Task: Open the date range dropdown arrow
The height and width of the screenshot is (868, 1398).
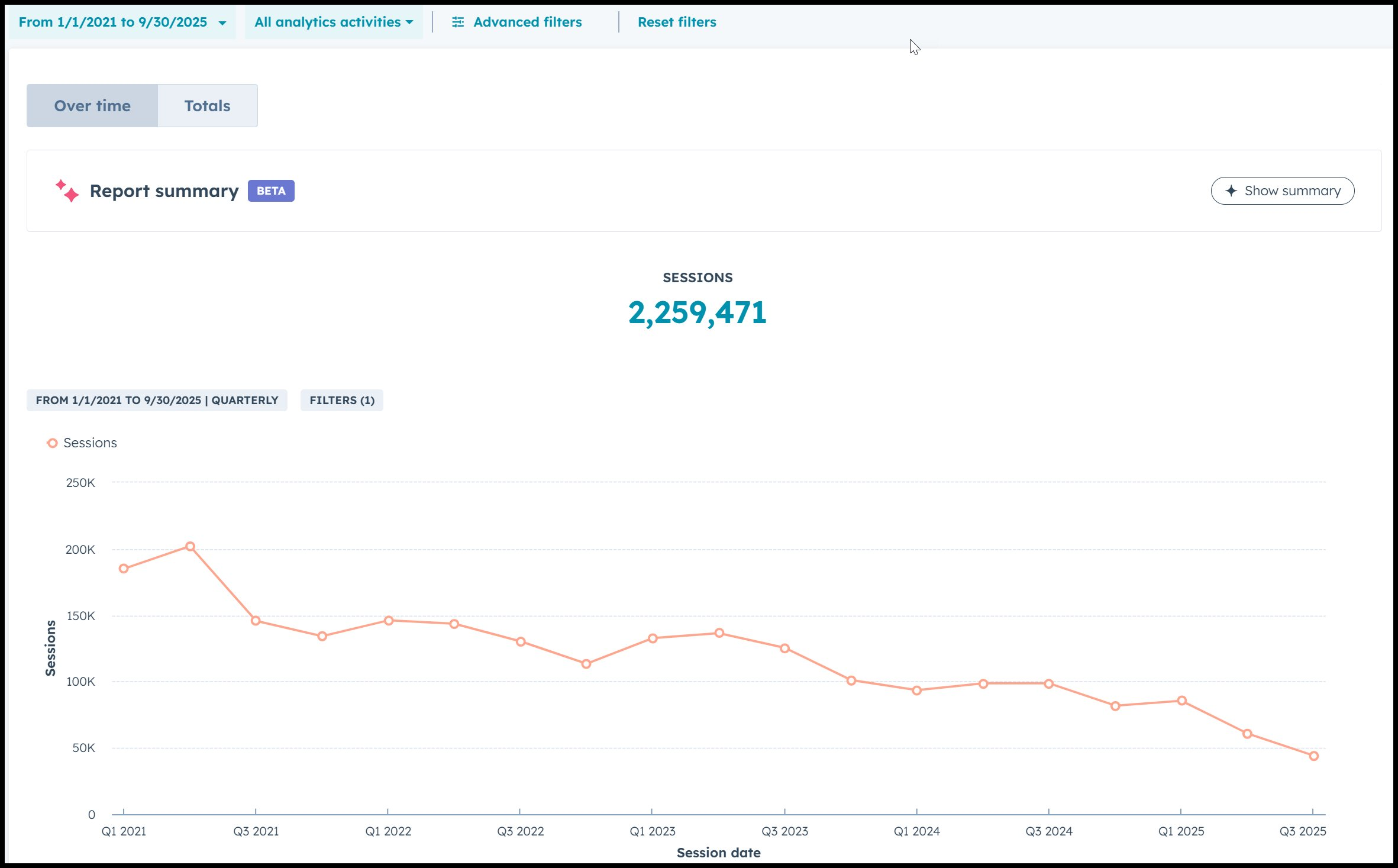Action: coord(222,23)
